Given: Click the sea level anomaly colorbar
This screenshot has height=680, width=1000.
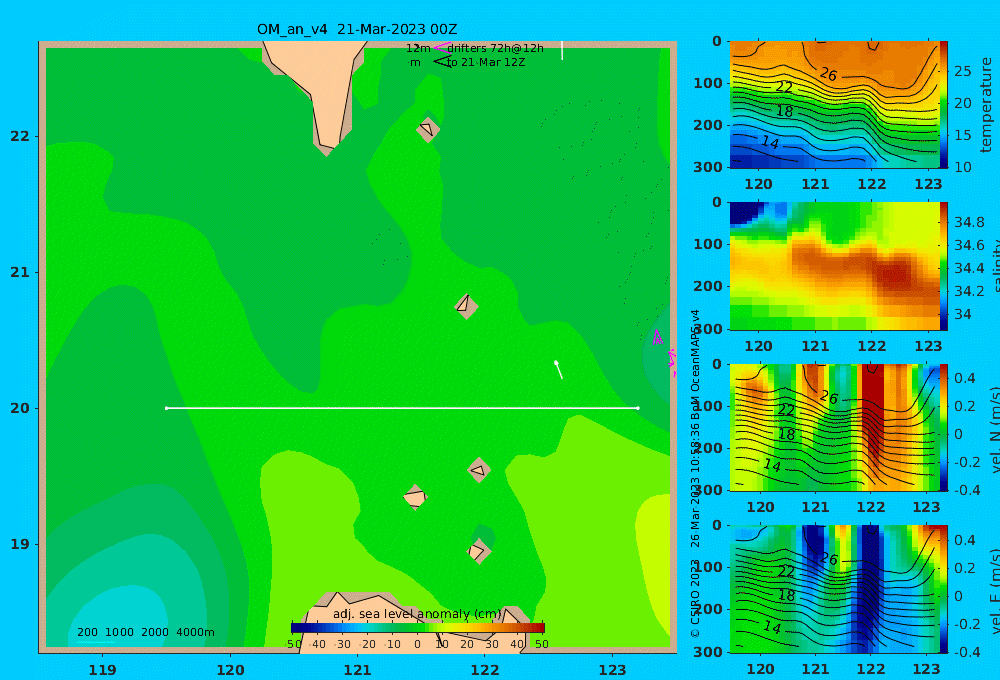Looking at the screenshot, I should pos(418,628).
